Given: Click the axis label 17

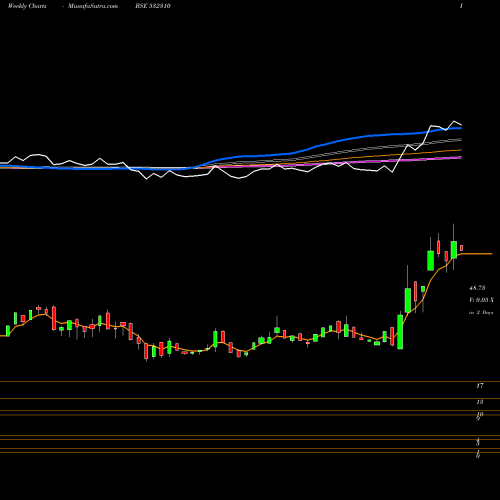Looking at the screenshot, I should [x=480, y=386].
